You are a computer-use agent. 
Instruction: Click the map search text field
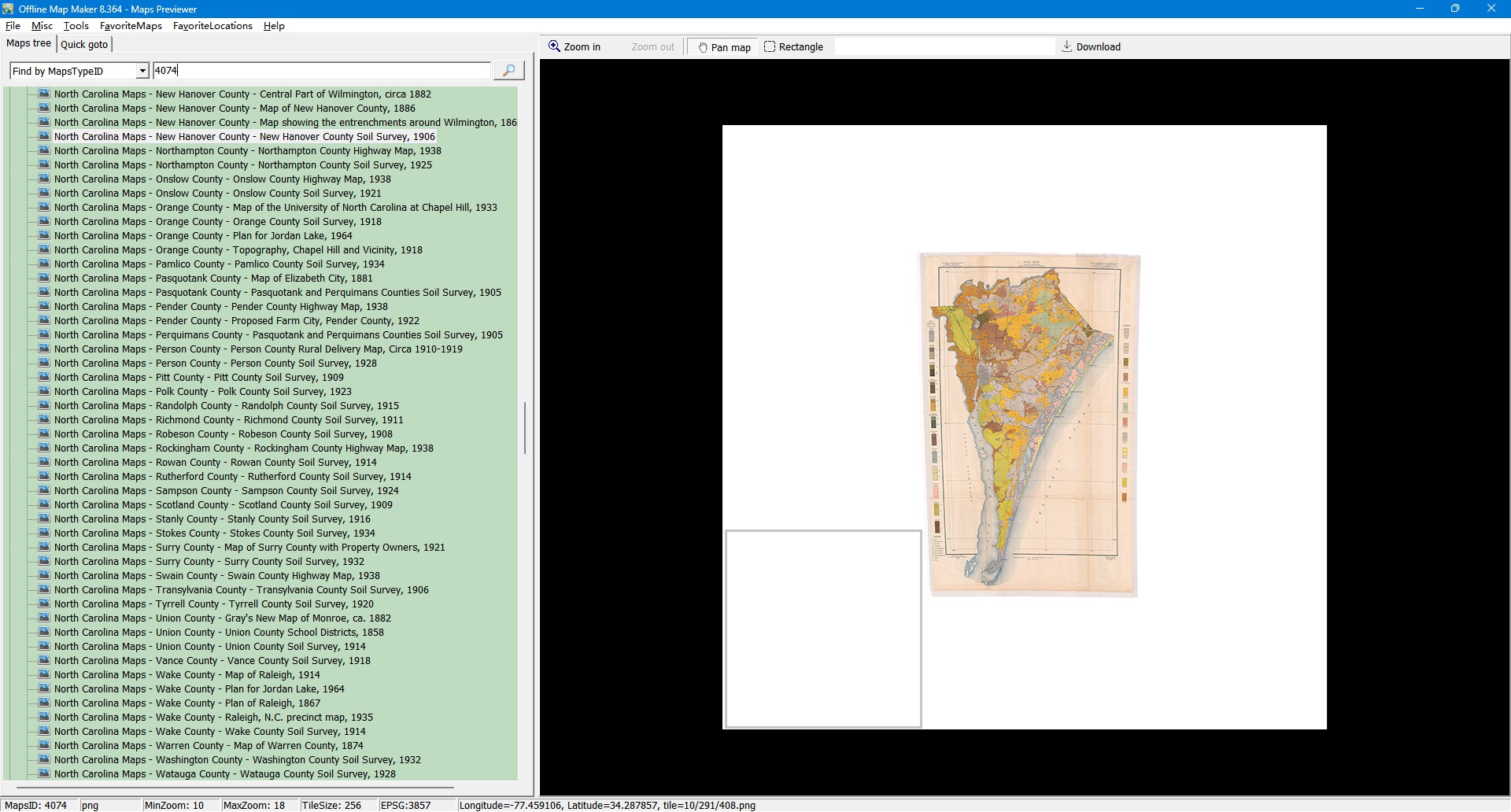321,71
